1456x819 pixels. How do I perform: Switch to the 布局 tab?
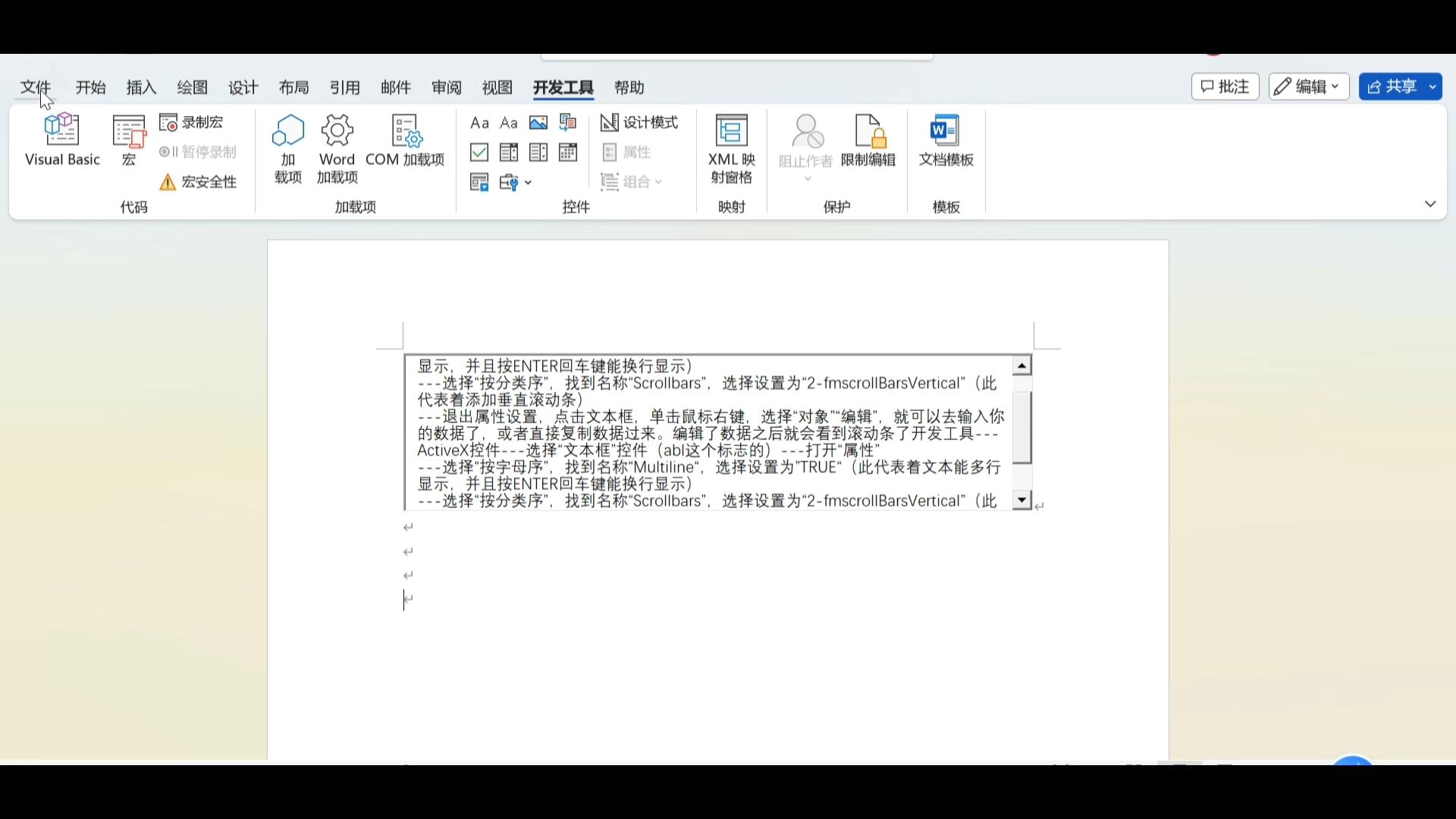pos(294,87)
